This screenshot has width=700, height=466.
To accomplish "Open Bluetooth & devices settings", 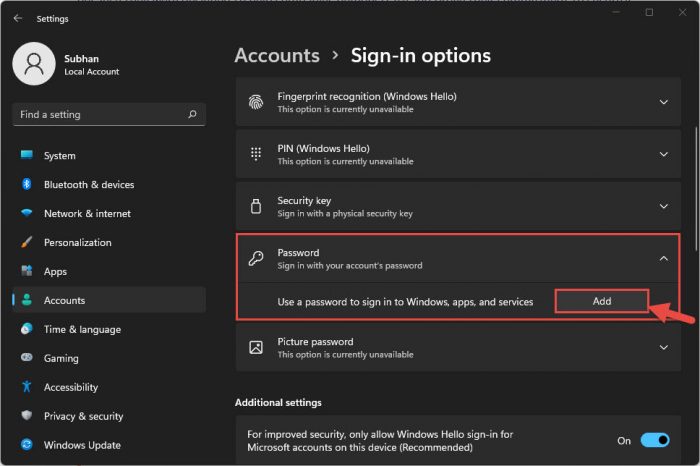I will 109,184.
